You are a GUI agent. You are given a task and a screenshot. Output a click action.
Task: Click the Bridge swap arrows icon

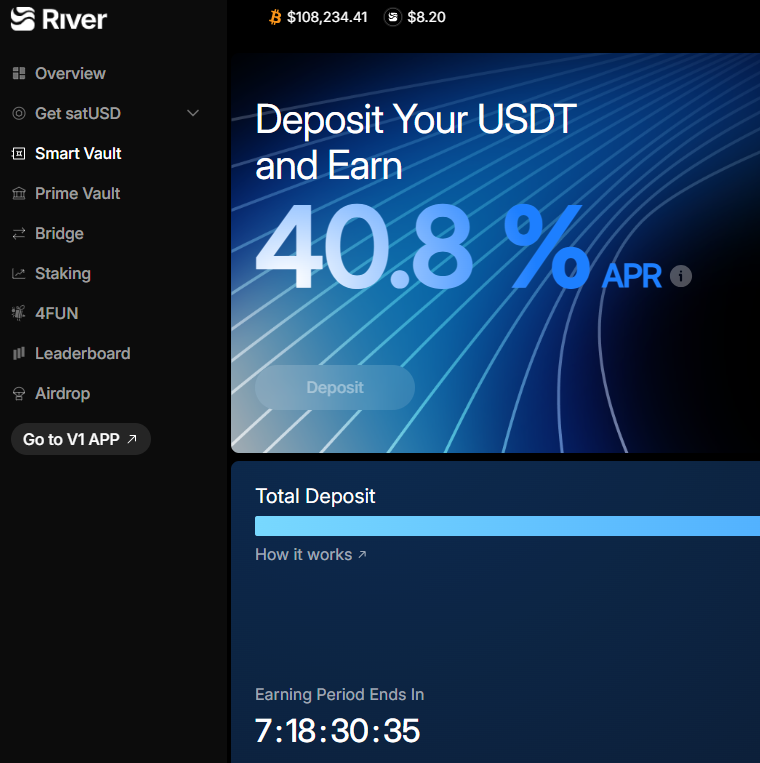[19, 234]
